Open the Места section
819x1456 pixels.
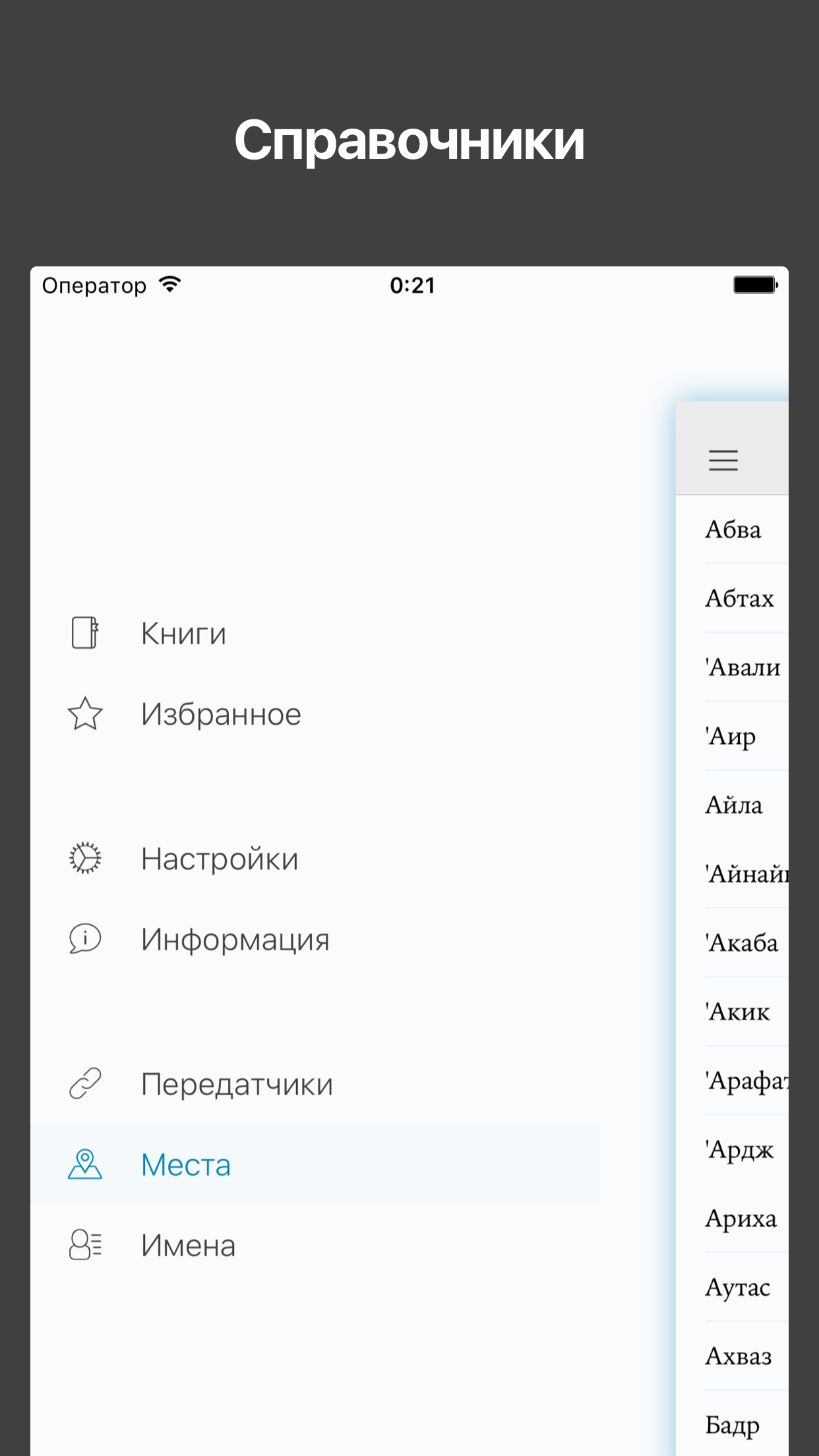point(186,1164)
